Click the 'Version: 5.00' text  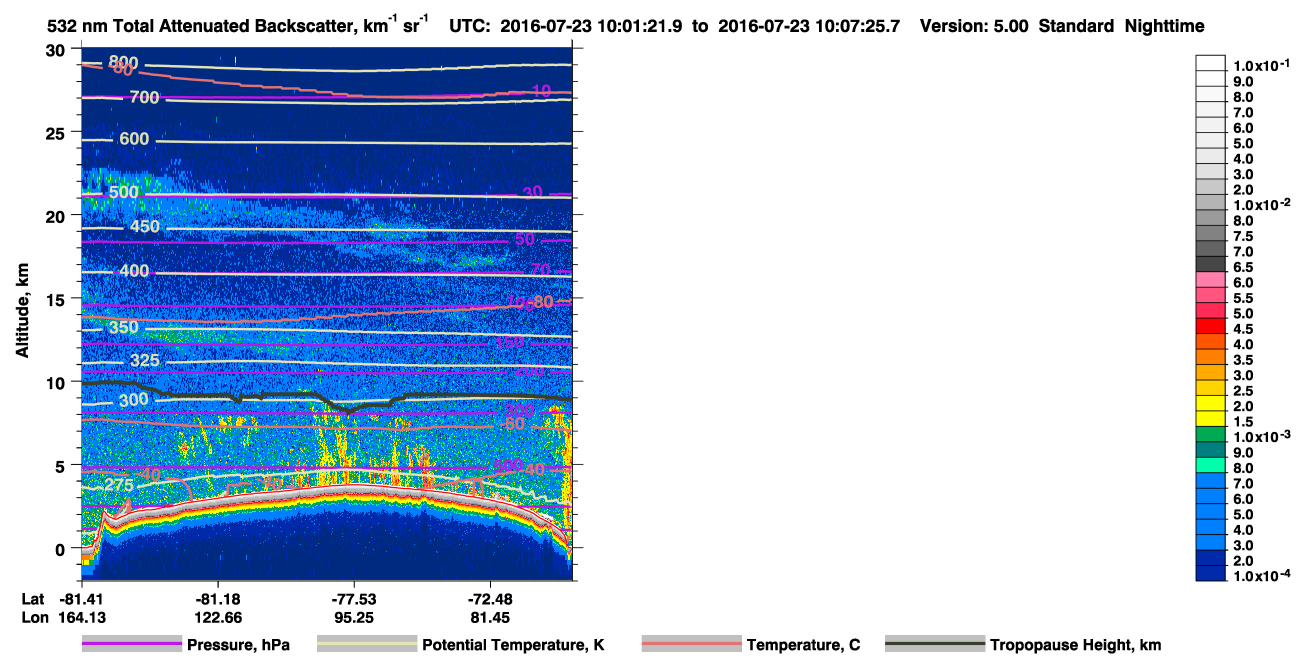tap(972, 27)
